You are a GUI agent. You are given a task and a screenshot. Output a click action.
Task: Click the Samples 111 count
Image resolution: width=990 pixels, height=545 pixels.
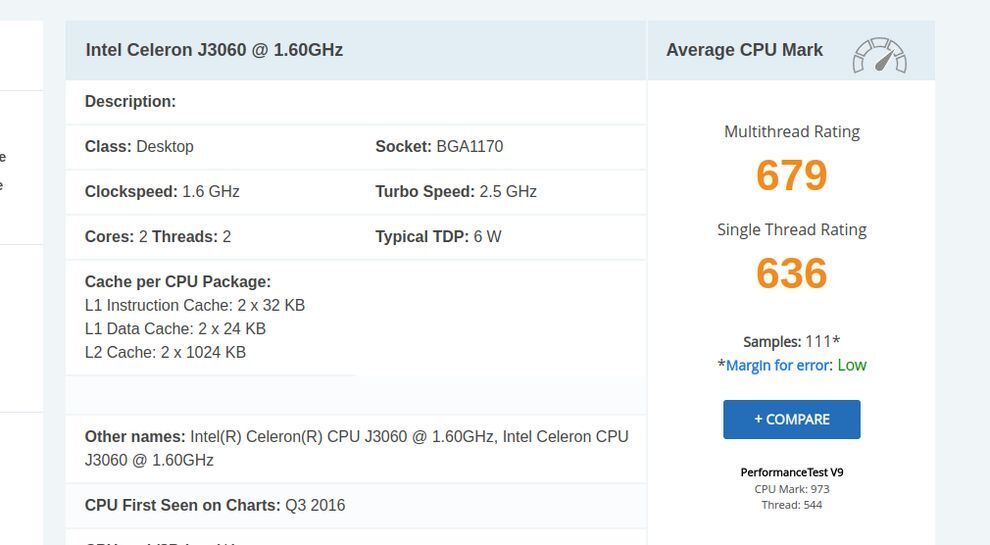791,342
